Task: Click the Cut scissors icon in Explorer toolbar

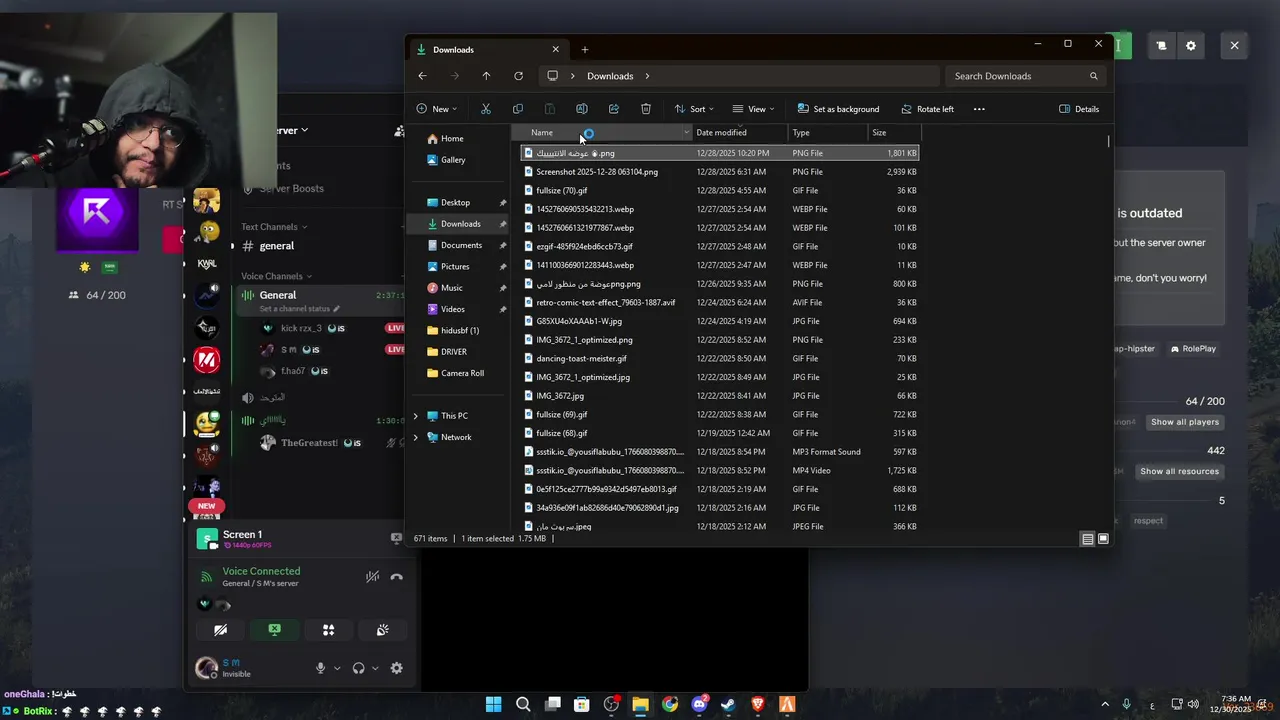Action: (x=486, y=109)
